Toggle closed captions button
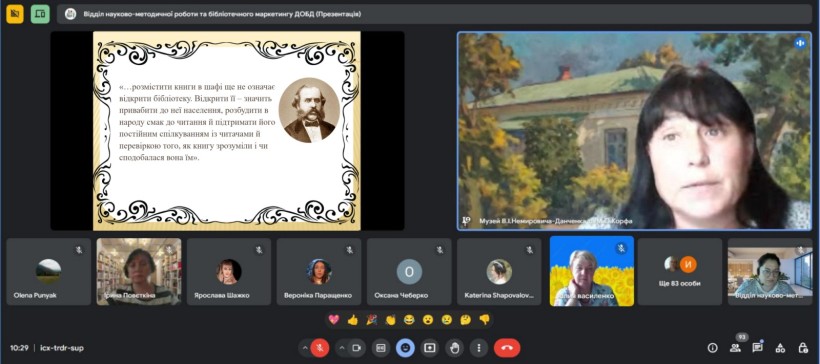Viewport: 820px width, 364px height. click(x=381, y=348)
